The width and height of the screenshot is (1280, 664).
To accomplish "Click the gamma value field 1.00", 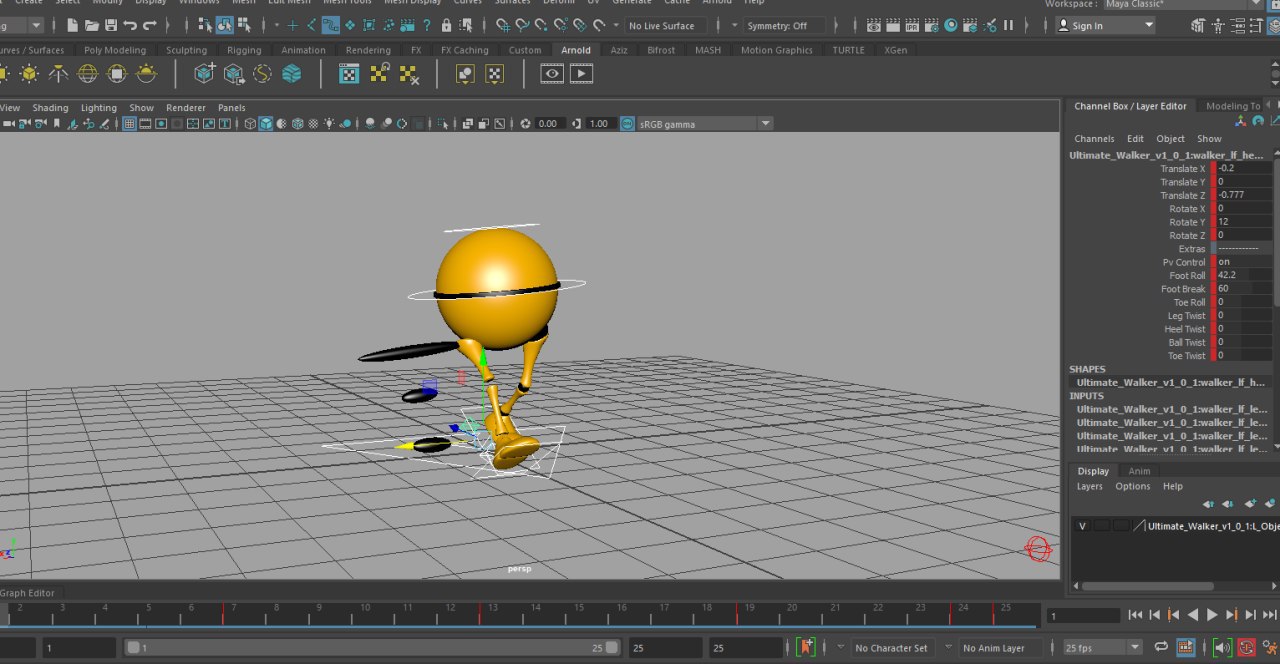I will pos(599,123).
